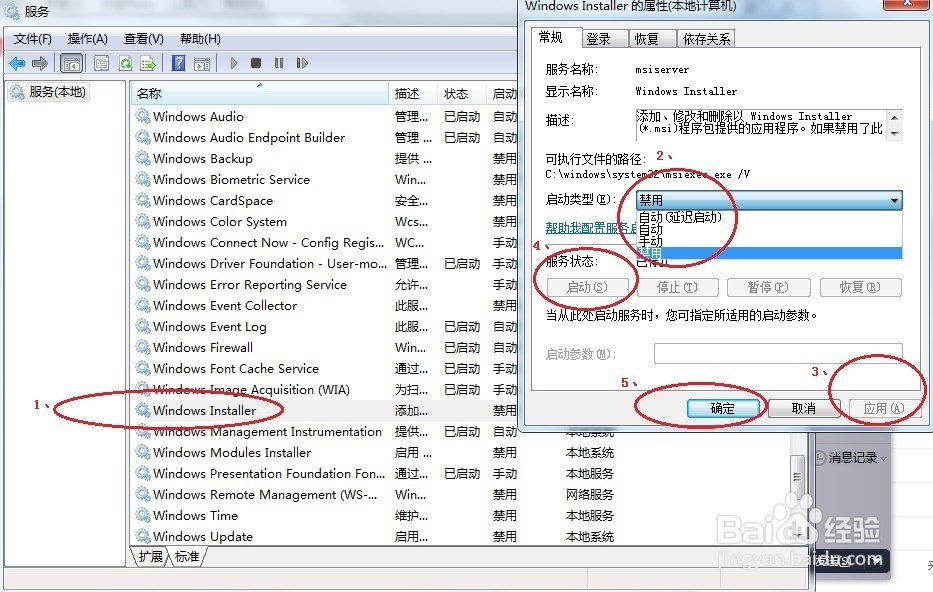933x592 pixels.
Task: Select the Windows Font Cache Service row
Action: tap(326, 368)
